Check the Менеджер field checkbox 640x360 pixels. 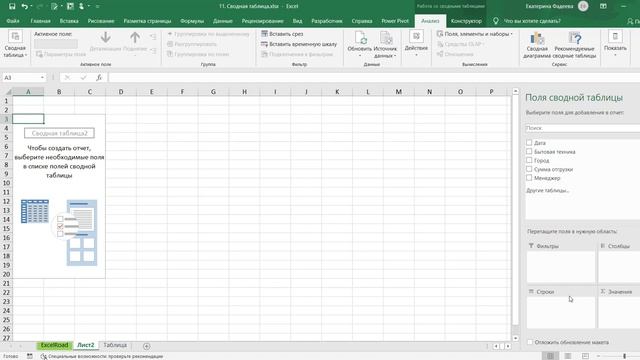pos(529,178)
